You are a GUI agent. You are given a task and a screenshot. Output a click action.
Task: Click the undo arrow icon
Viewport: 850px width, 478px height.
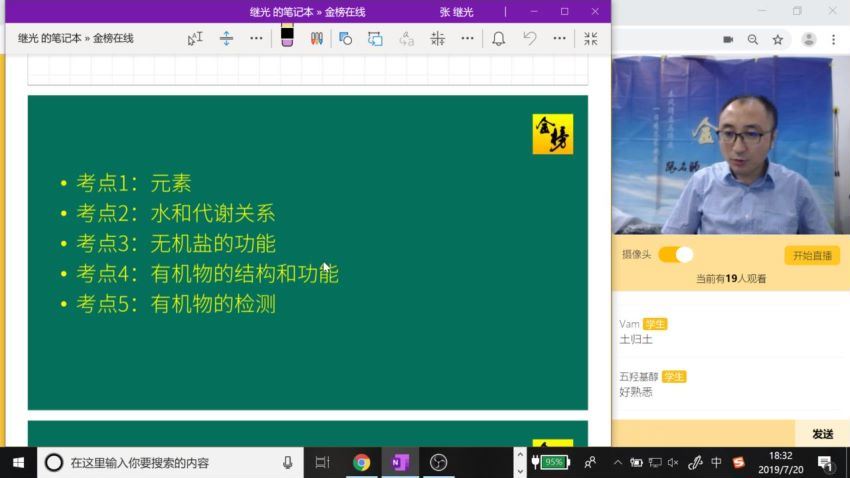click(x=530, y=38)
